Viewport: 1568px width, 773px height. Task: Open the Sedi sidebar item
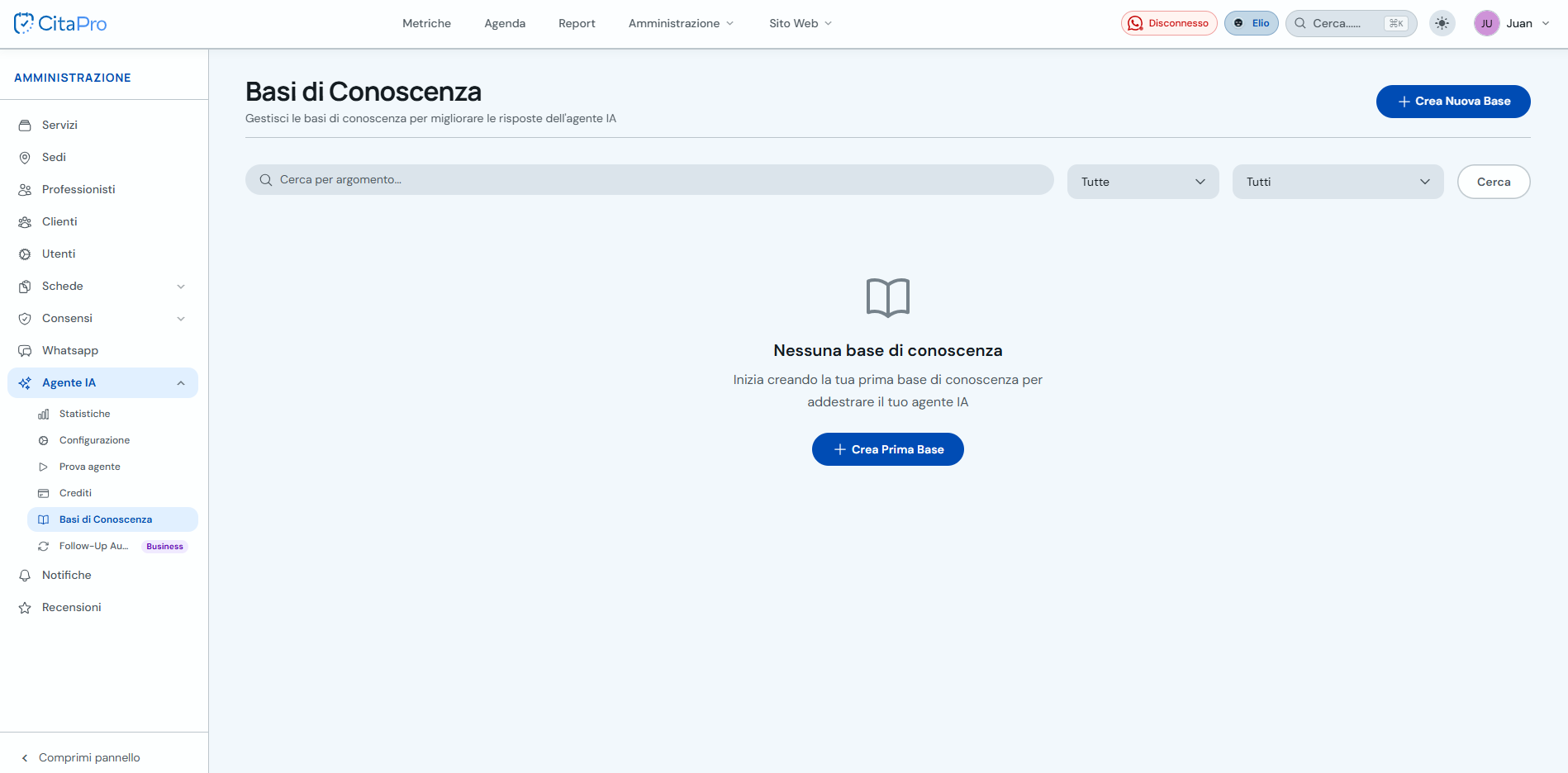coord(103,157)
